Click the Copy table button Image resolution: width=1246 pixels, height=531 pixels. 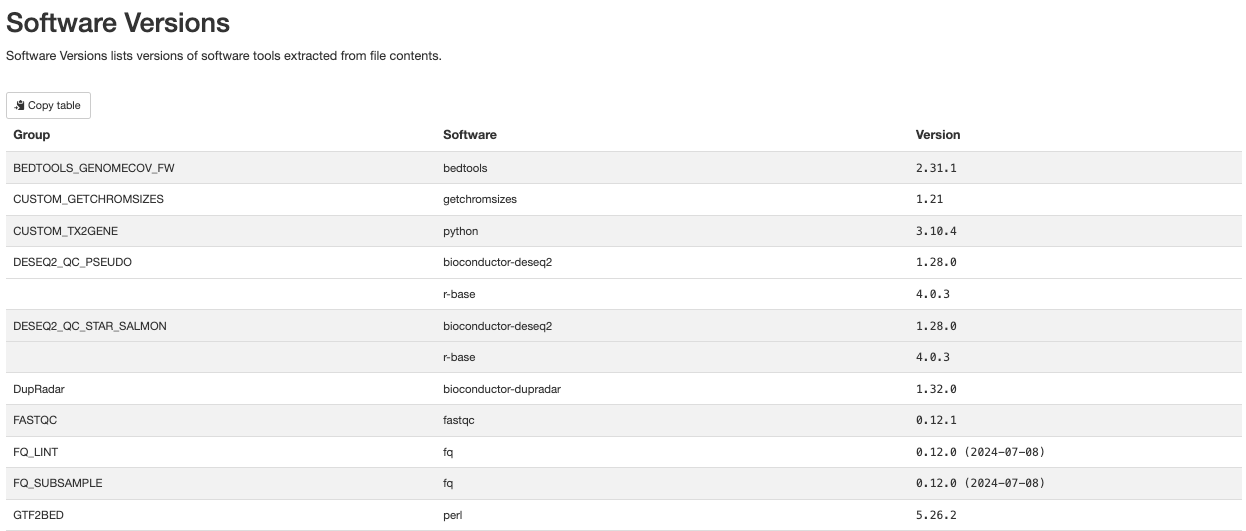[x=48, y=105]
